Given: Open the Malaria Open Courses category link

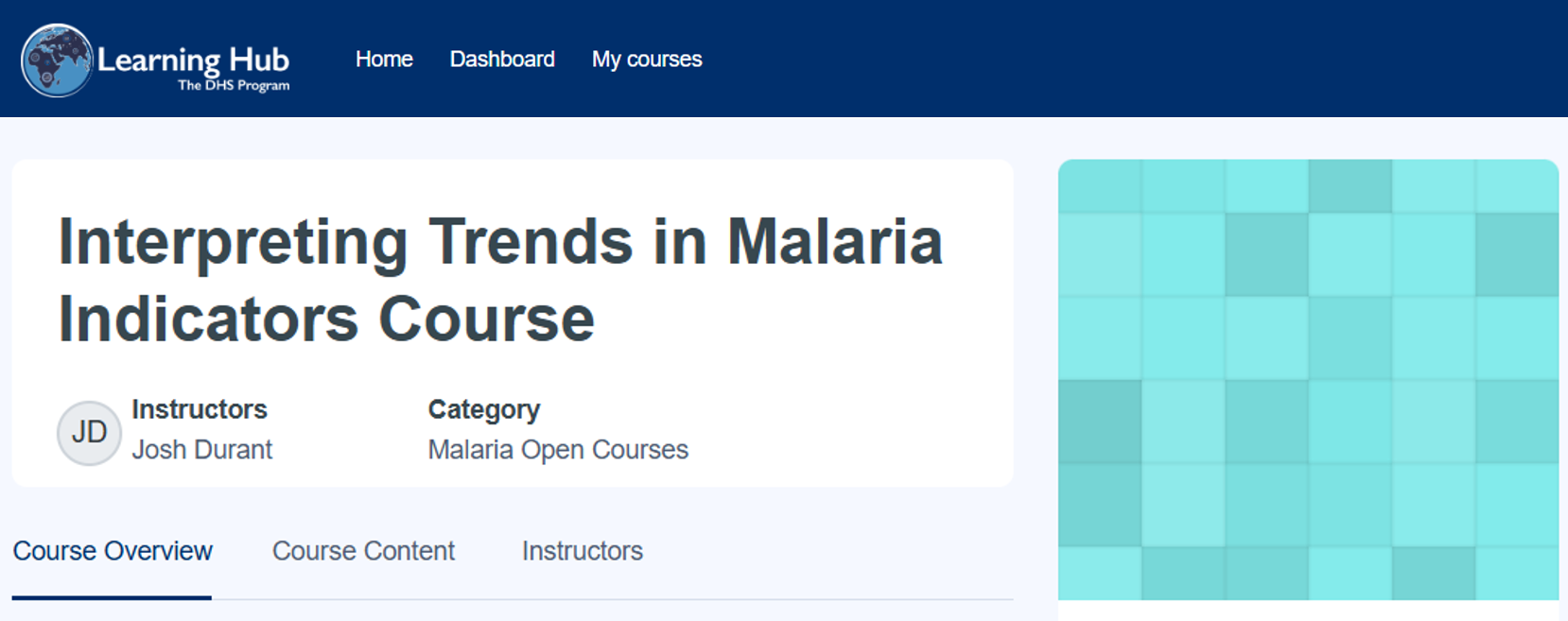Looking at the screenshot, I should (558, 450).
